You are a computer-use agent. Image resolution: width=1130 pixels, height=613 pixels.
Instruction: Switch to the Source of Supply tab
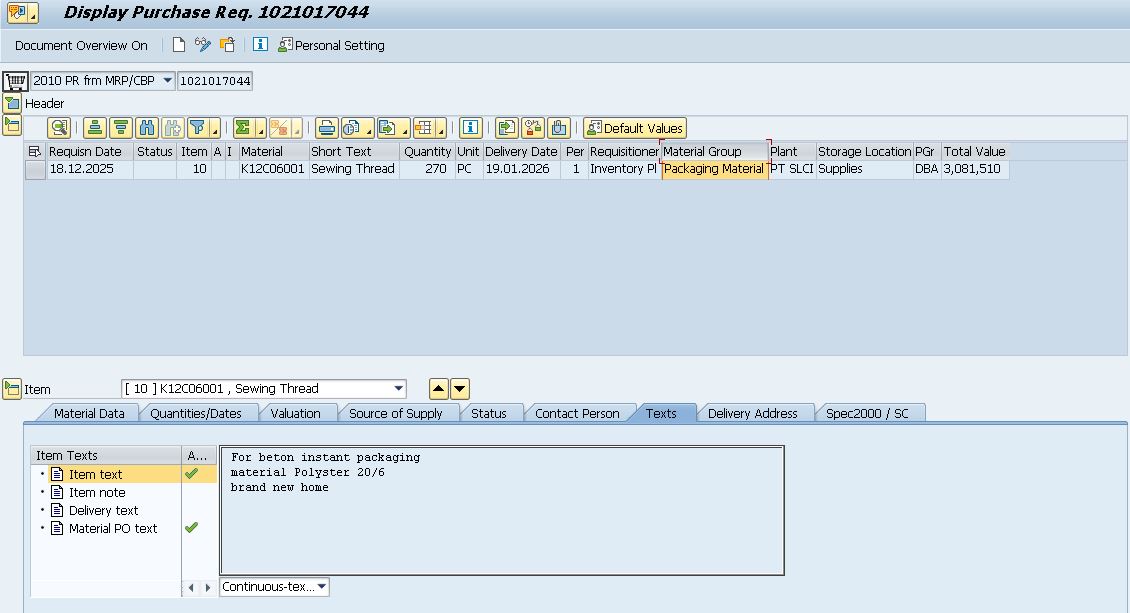[395, 413]
